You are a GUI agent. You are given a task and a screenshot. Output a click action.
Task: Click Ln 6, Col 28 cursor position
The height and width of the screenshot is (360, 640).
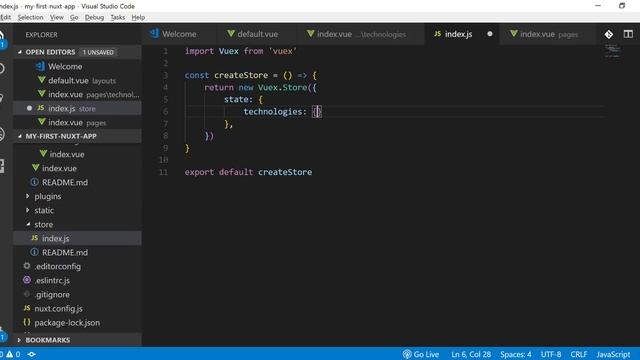pyautogui.click(x=471, y=354)
